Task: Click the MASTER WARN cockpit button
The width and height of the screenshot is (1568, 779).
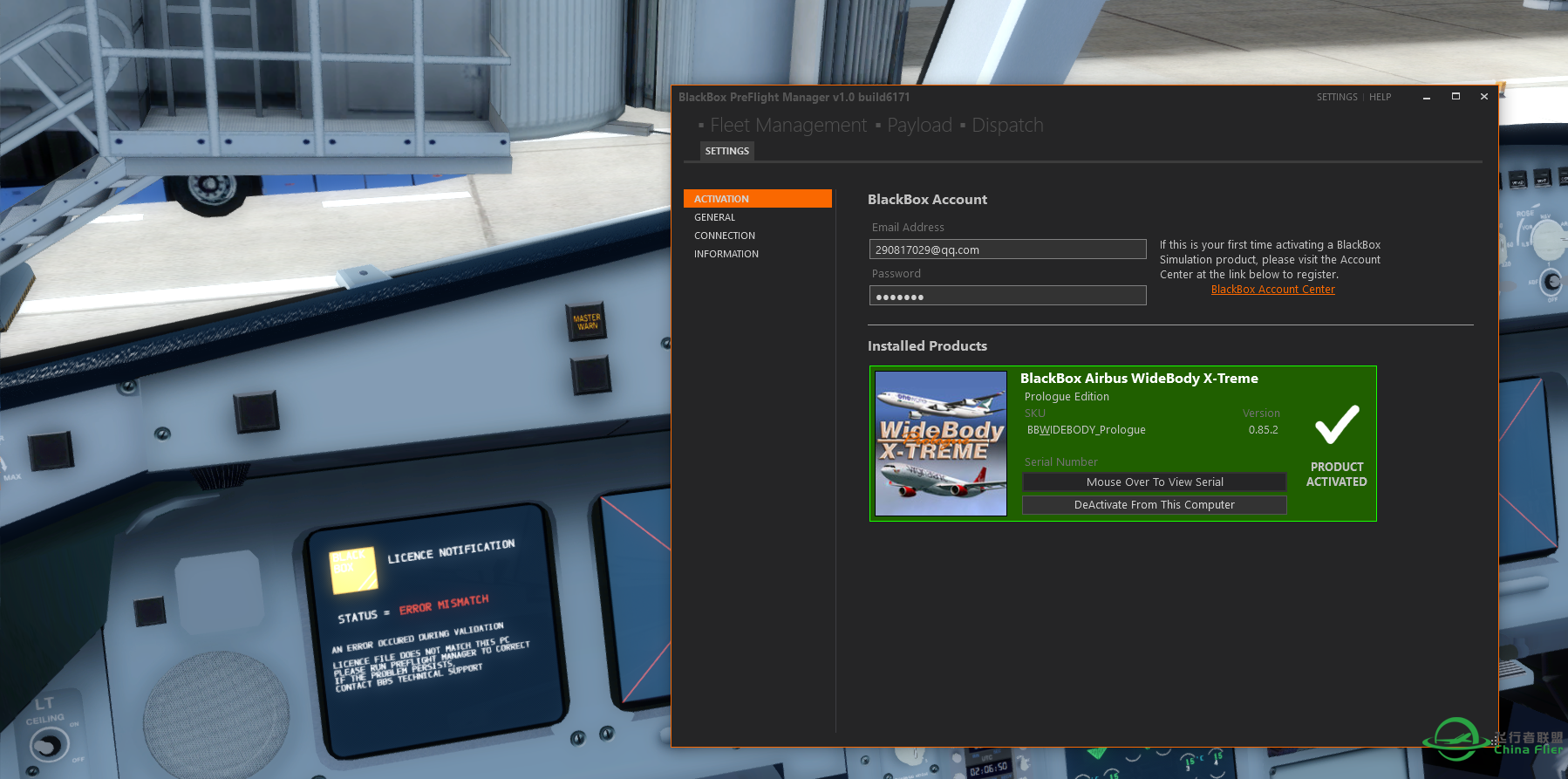Action: pyautogui.click(x=586, y=322)
